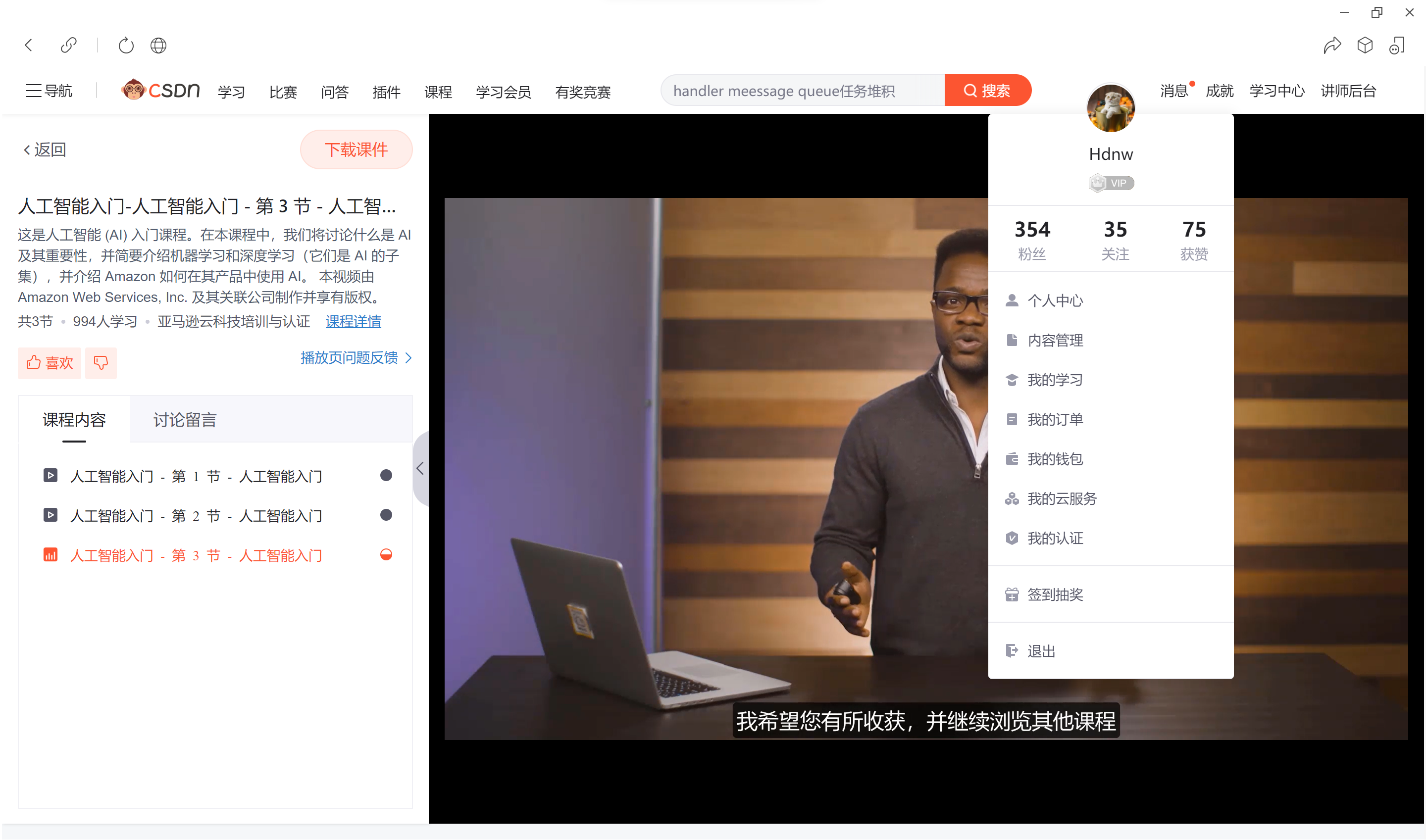This screenshot has height=840, width=1426.
Task: Click the link/copy URL icon
Action: click(x=68, y=45)
